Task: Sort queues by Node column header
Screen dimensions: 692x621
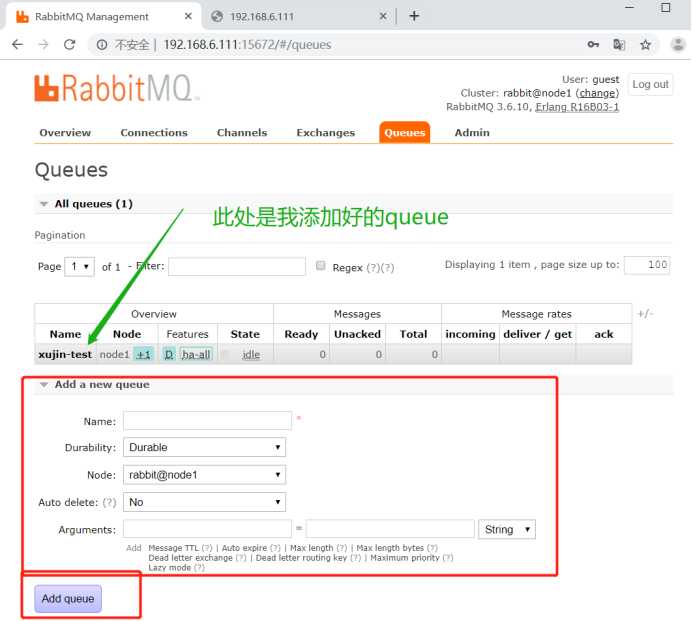Action: 127,334
